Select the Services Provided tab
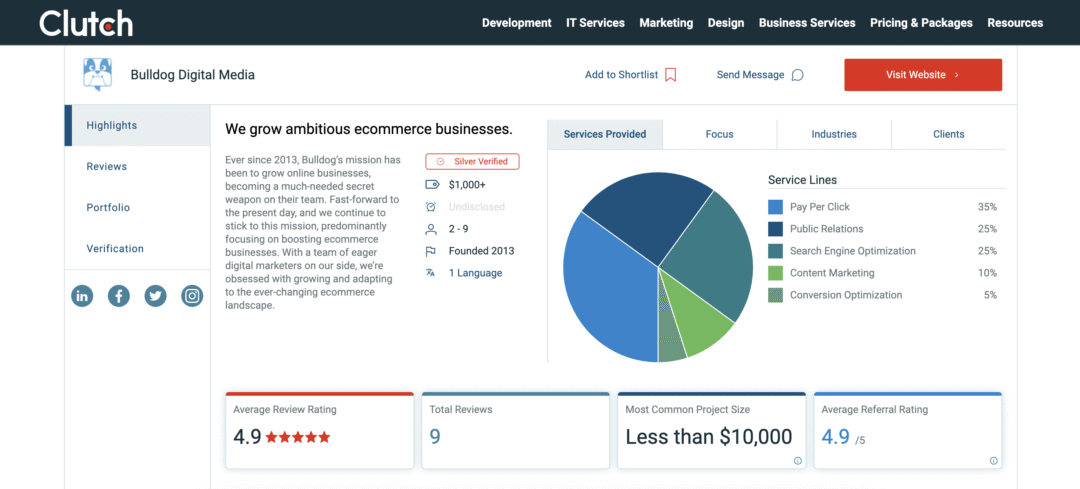 605,134
